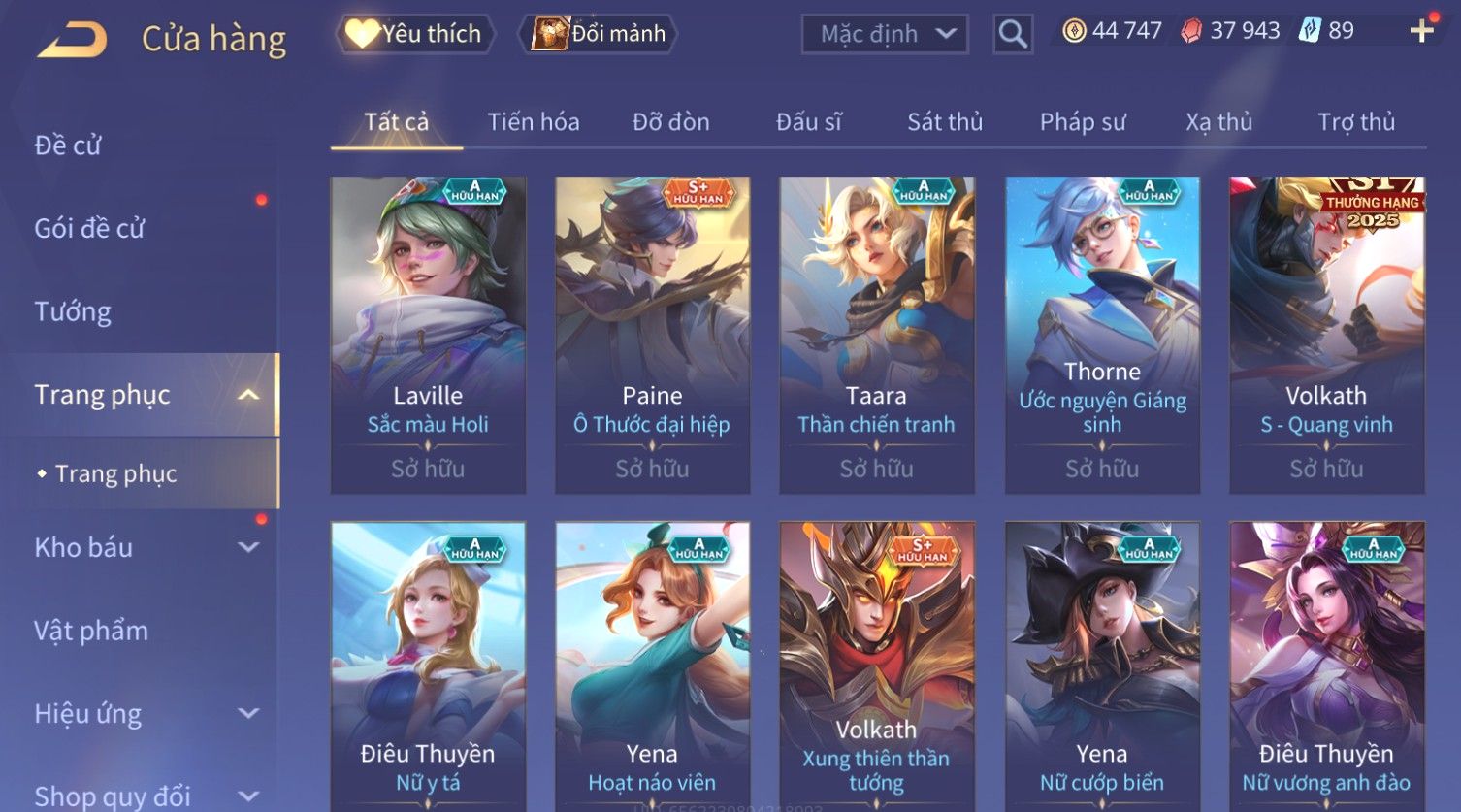Select the Paine Ô Thước đại hiệp skin
The width and height of the screenshot is (1461, 812).
click(x=652, y=335)
